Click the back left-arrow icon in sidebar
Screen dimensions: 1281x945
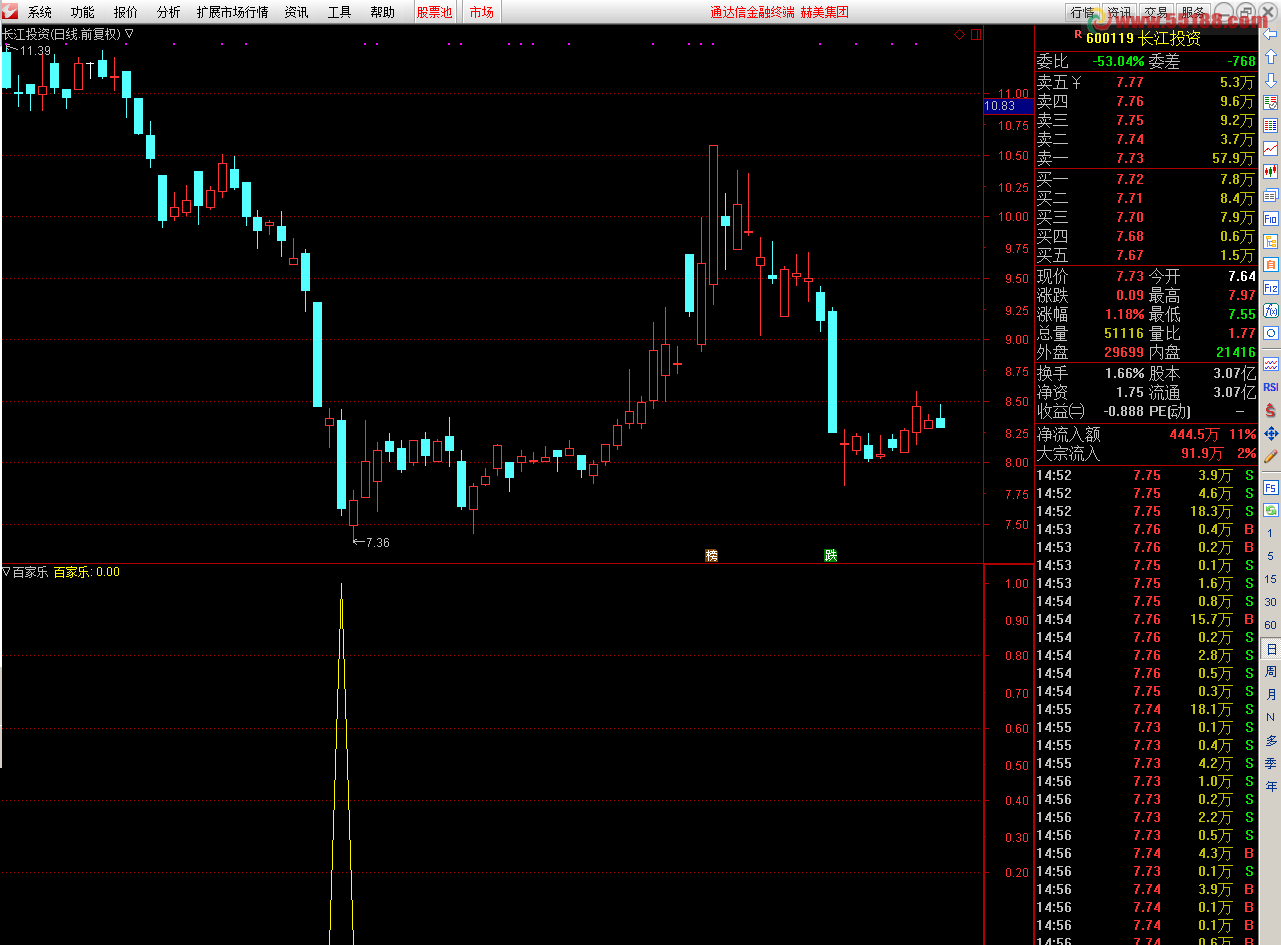(x=1271, y=34)
